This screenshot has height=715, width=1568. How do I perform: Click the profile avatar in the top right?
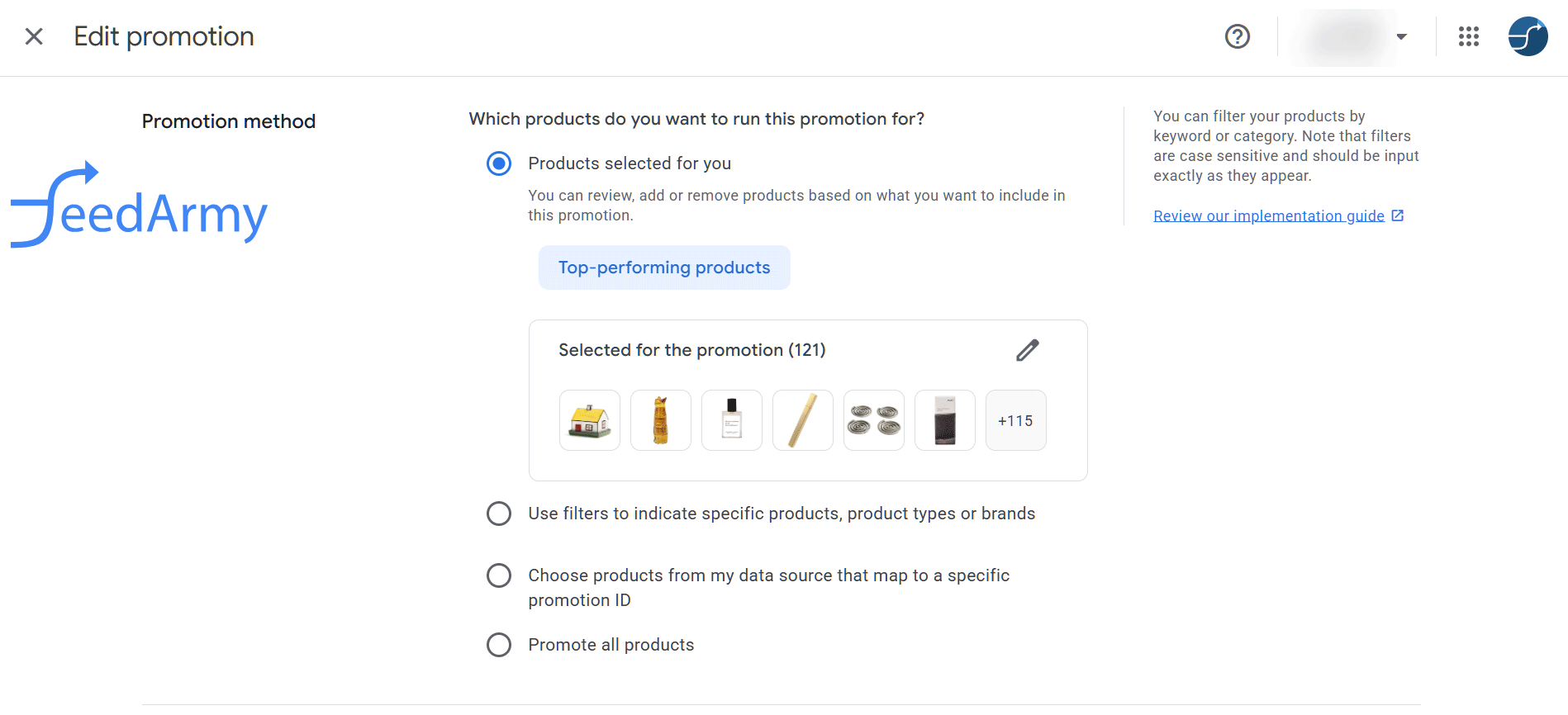1528,36
